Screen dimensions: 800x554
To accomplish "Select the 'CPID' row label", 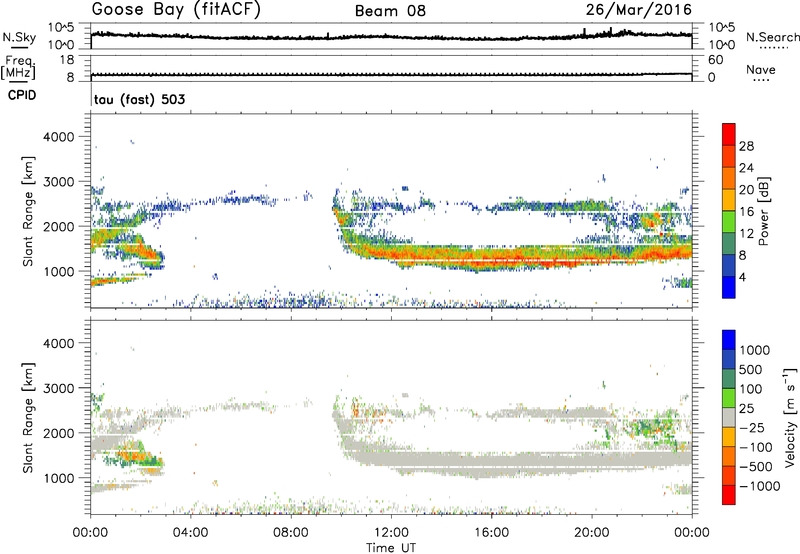I will (x=22, y=95).
